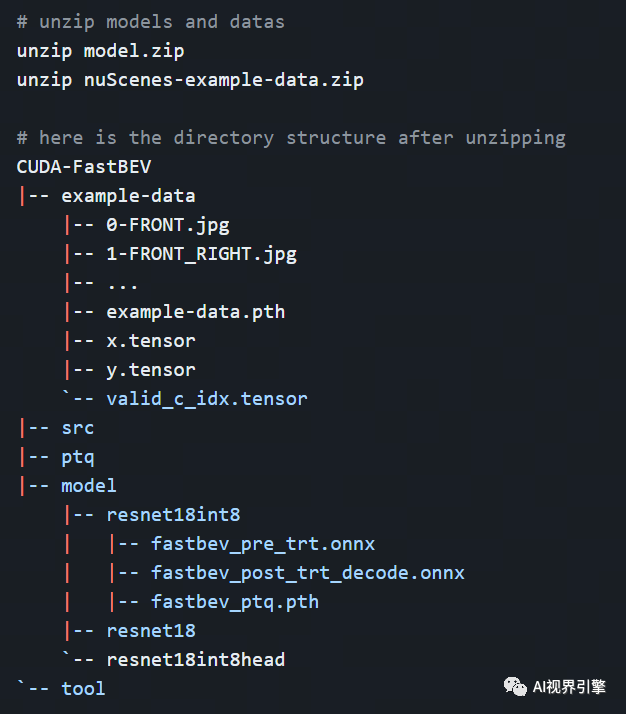This screenshot has width=626, height=714.
Task: Select the y.tensor file entry
Action: coord(151,370)
